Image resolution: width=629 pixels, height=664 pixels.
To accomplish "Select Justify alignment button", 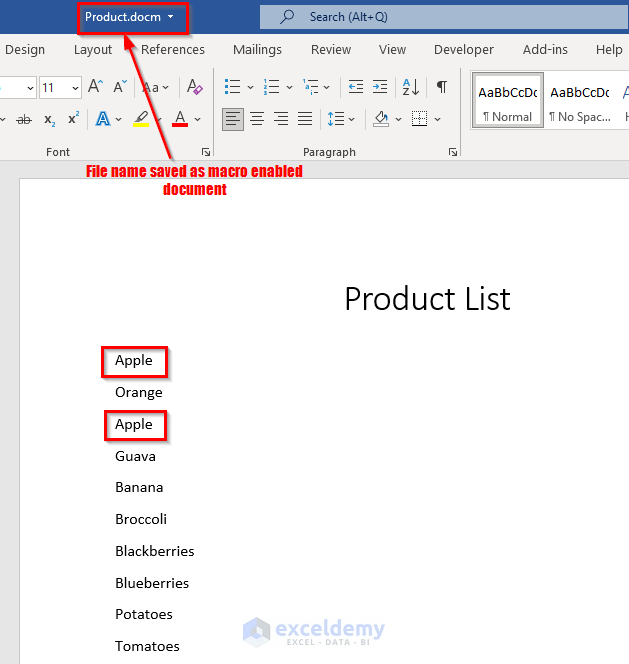I will coord(305,119).
